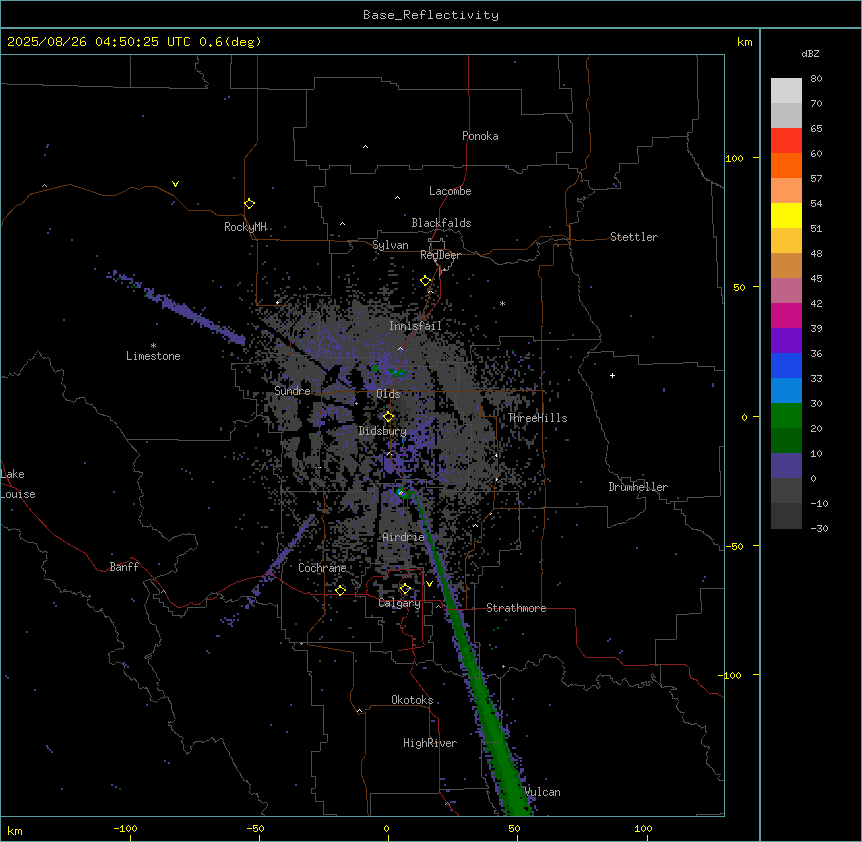
Task: Select the orange 57-60 dBZ legend swatch
Action: point(786,165)
